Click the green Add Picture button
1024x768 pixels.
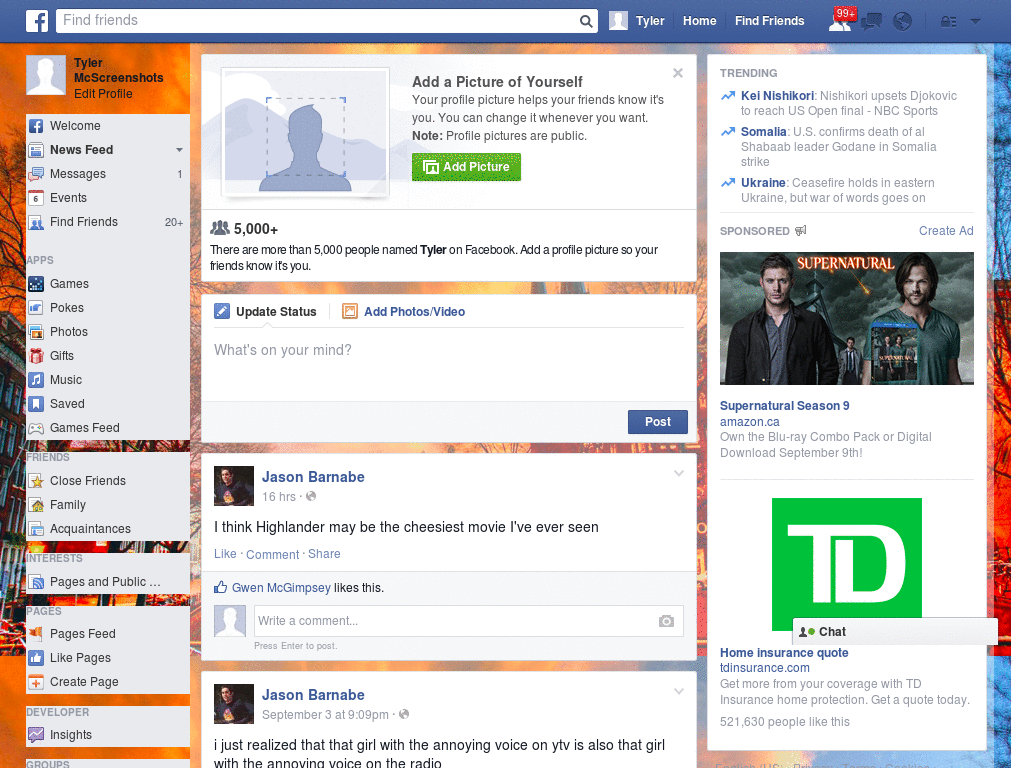(x=466, y=167)
